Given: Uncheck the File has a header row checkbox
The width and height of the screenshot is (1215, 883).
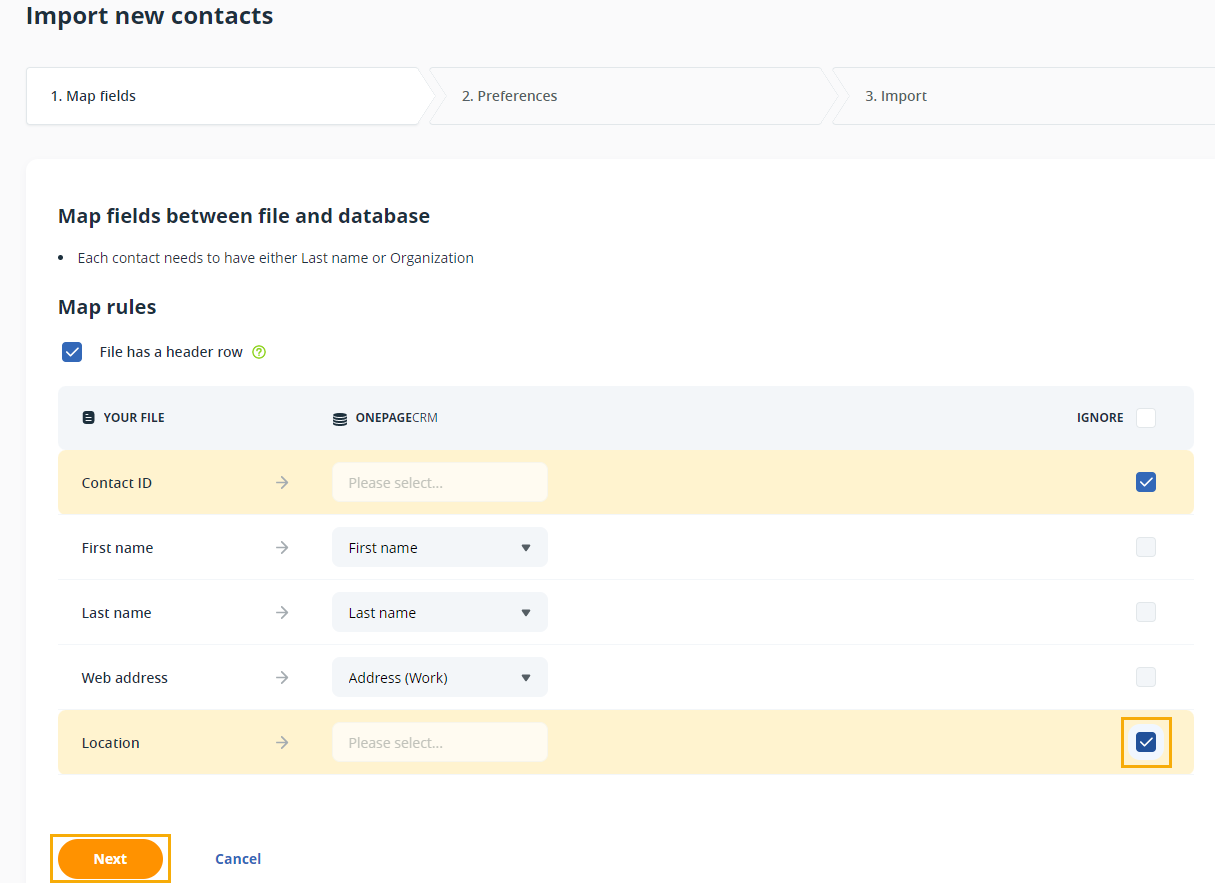Looking at the screenshot, I should click(72, 352).
